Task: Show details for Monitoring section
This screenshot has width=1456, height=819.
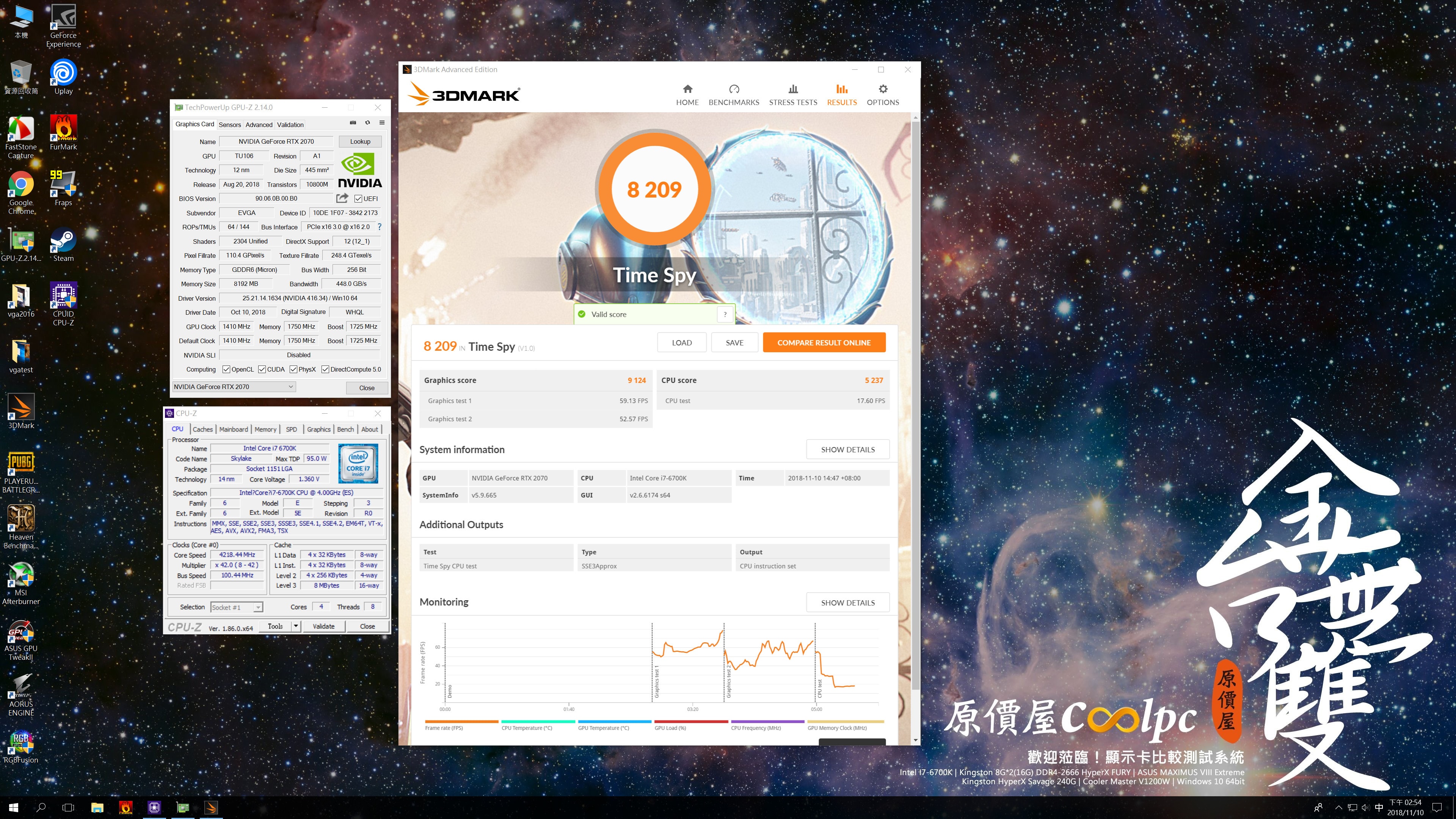Action: tap(848, 602)
